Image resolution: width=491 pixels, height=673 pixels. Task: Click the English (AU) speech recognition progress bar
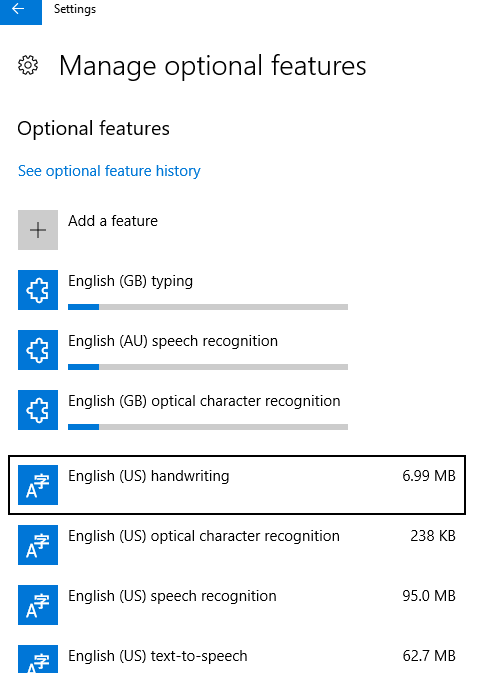click(208, 367)
